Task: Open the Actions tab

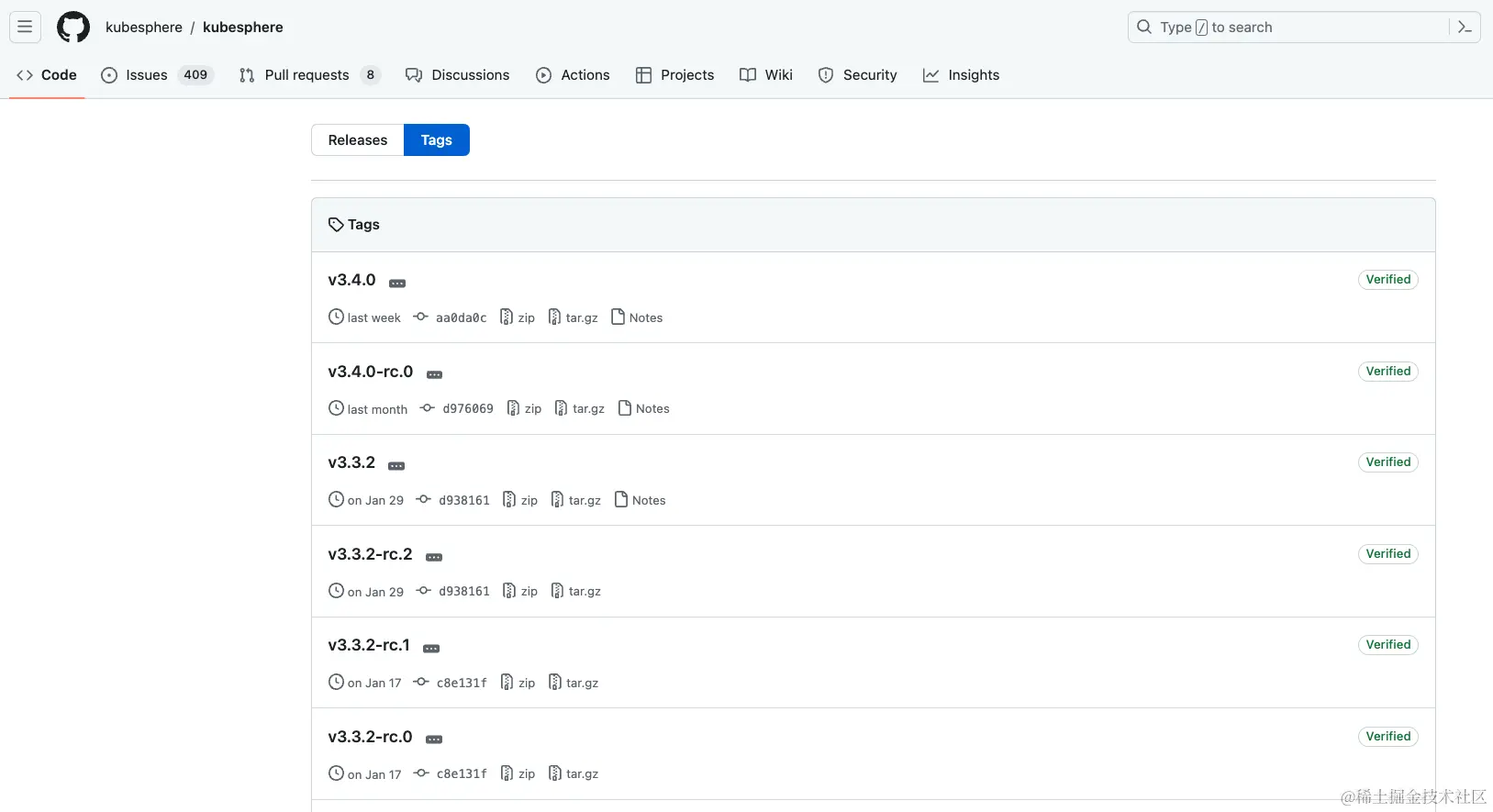Action: pyautogui.click(x=573, y=75)
